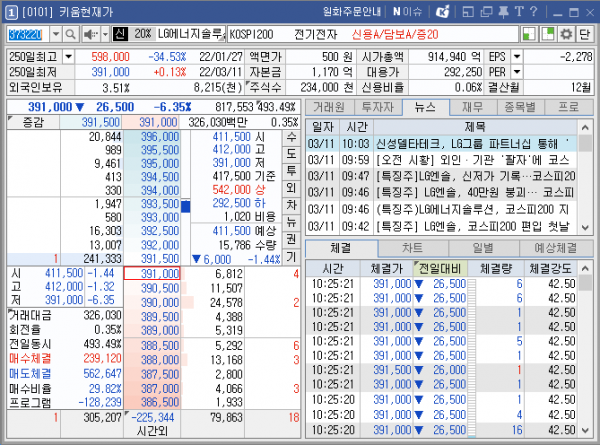Click the stock search magnifier icon
This screenshot has width=600, height=445.
[x=70, y=34]
